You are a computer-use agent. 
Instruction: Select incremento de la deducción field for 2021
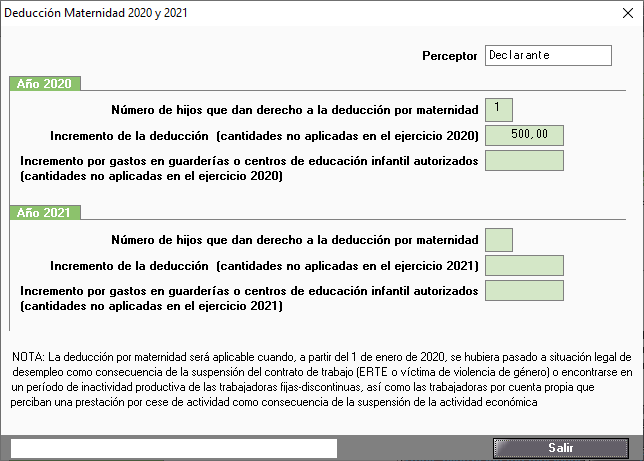click(524, 266)
